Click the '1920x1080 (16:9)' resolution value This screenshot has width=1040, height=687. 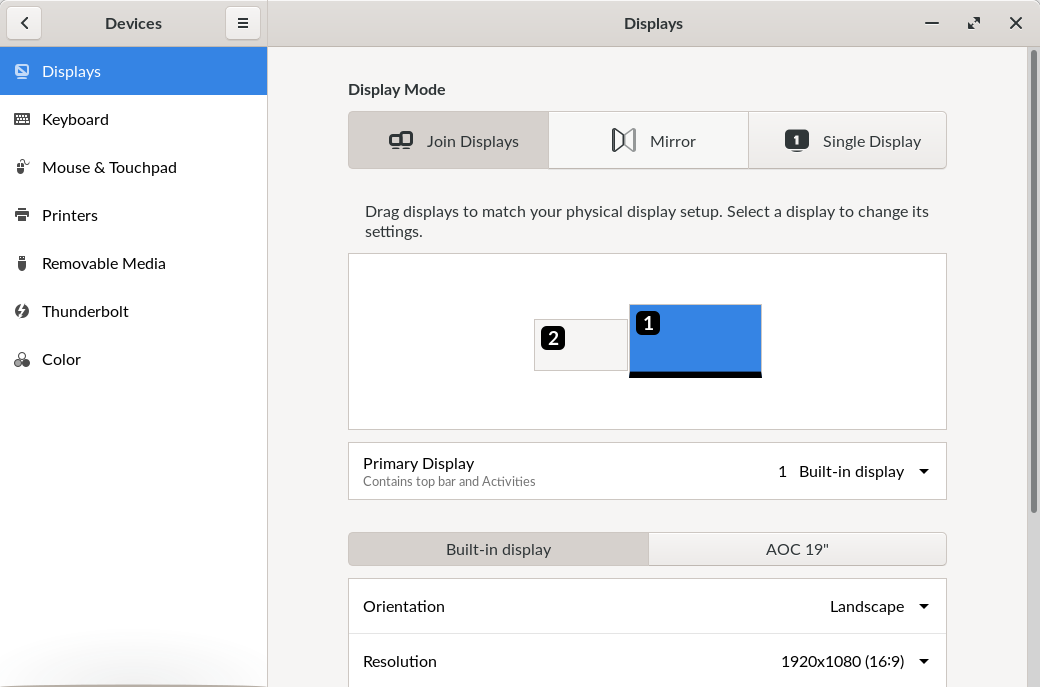pos(842,661)
